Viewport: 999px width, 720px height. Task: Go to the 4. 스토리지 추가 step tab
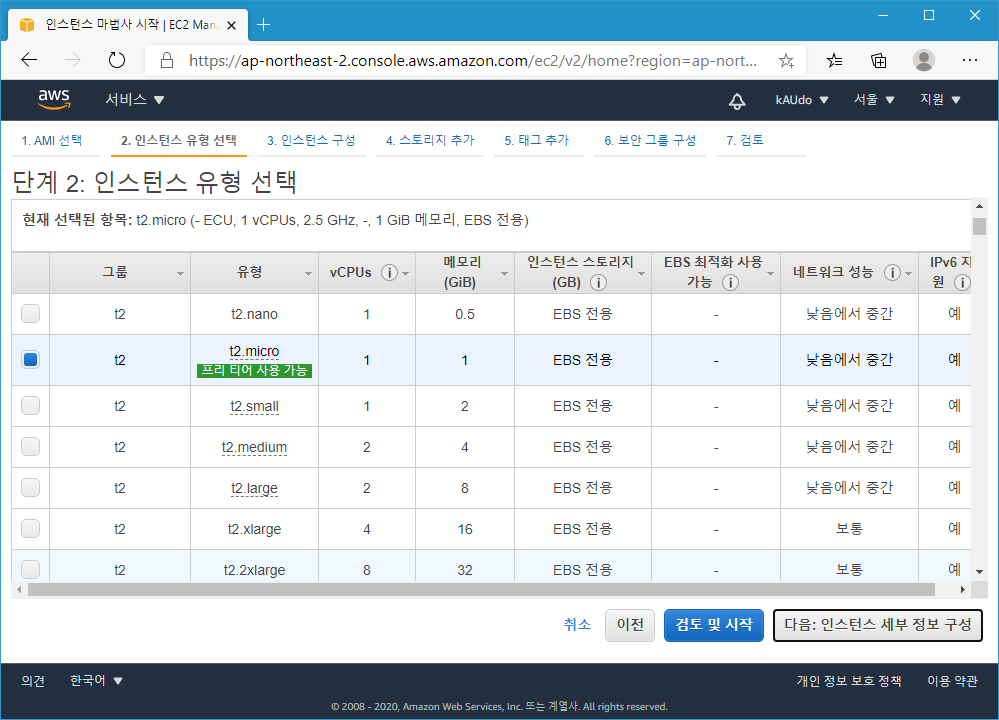pyautogui.click(x=430, y=140)
